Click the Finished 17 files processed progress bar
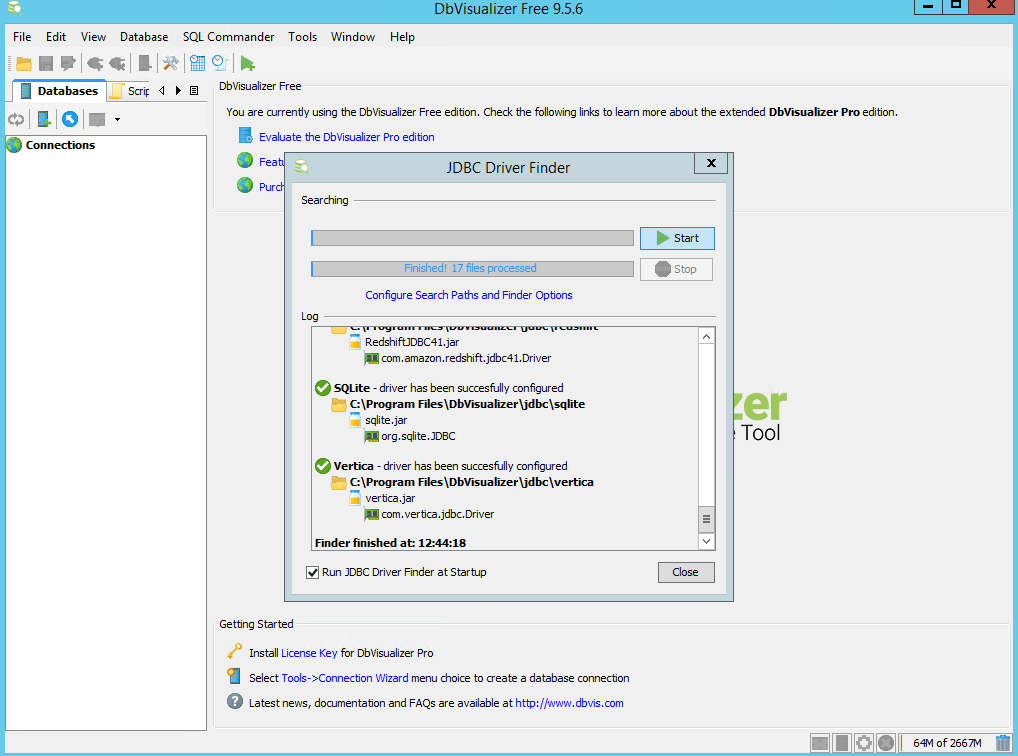 [472, 268]
